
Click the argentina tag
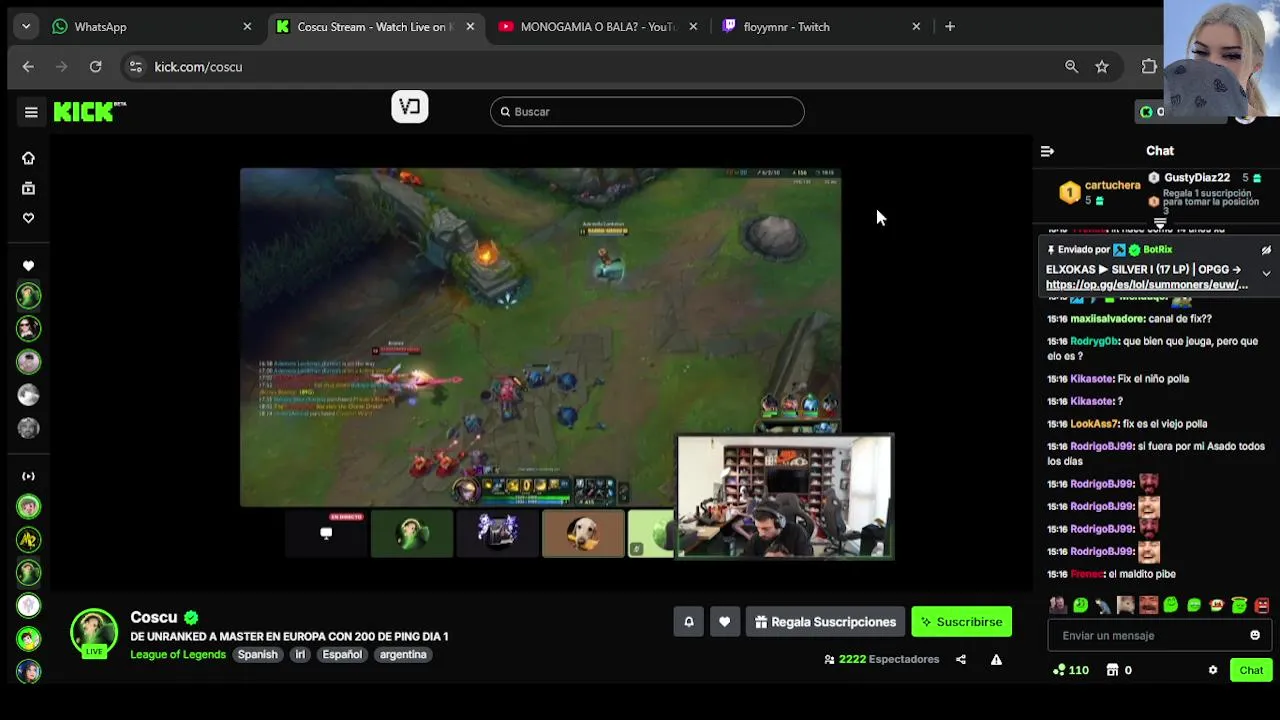(x=403, y=655)
